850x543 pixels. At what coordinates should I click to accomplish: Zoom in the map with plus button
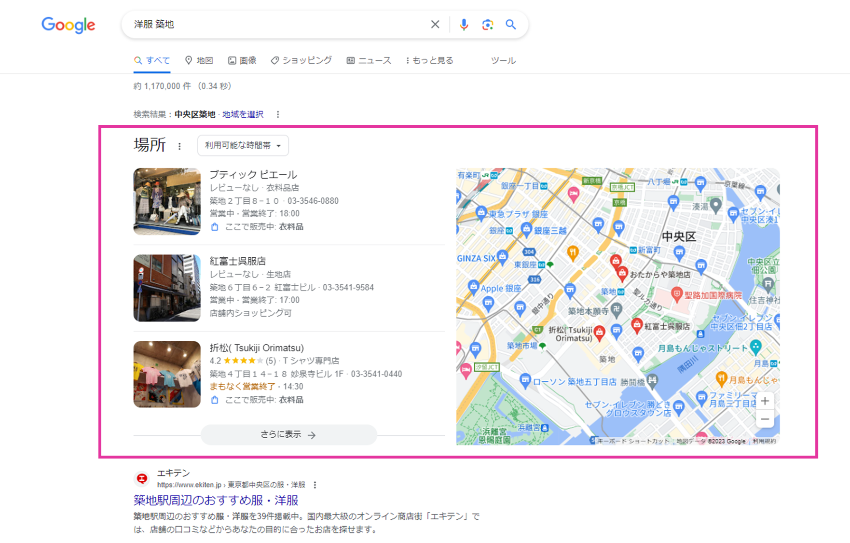coord(765,401)
